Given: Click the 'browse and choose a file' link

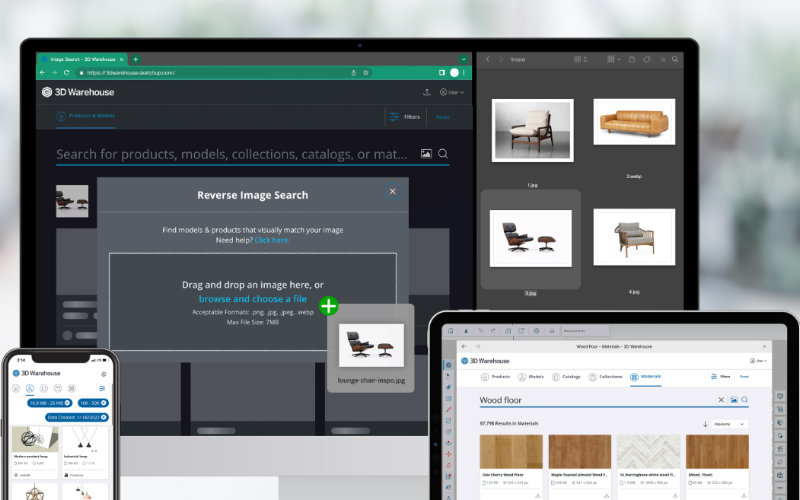Looking at the screenshot, I should pos(252,299).
